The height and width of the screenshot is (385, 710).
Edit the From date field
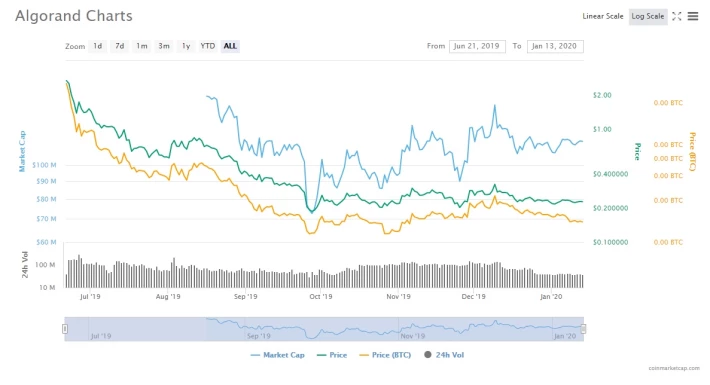[x=477, y=46]
